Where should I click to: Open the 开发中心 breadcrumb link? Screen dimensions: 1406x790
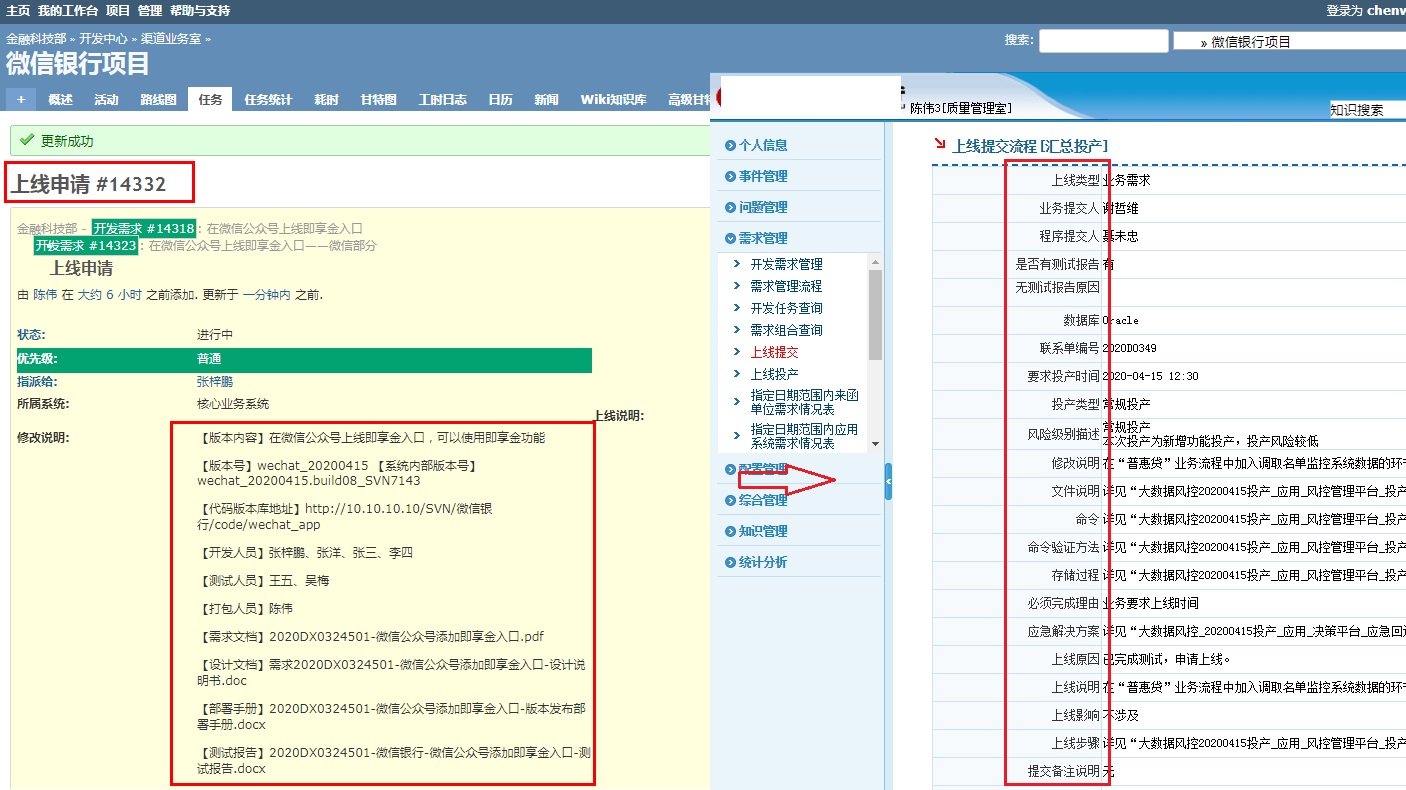pos(104,38)
